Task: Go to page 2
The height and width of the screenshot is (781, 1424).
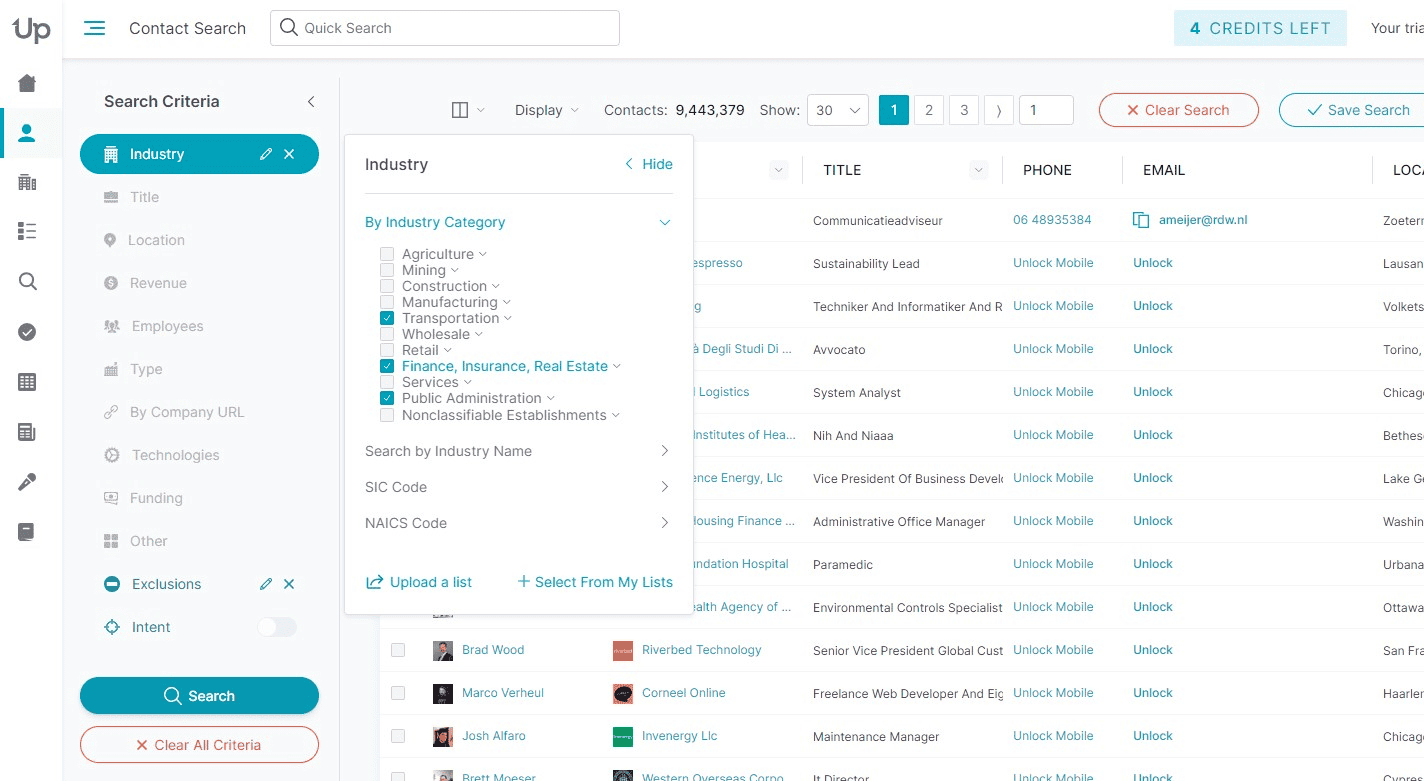Action: point(929,110)
